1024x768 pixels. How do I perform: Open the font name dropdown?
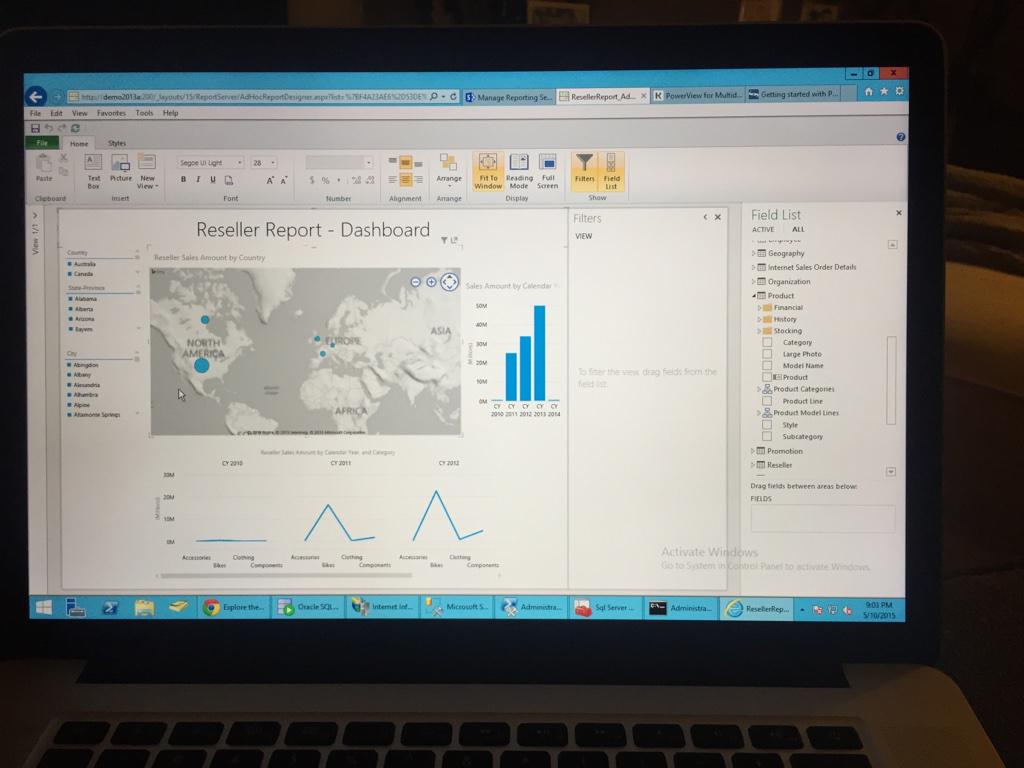tap(240, 163)
